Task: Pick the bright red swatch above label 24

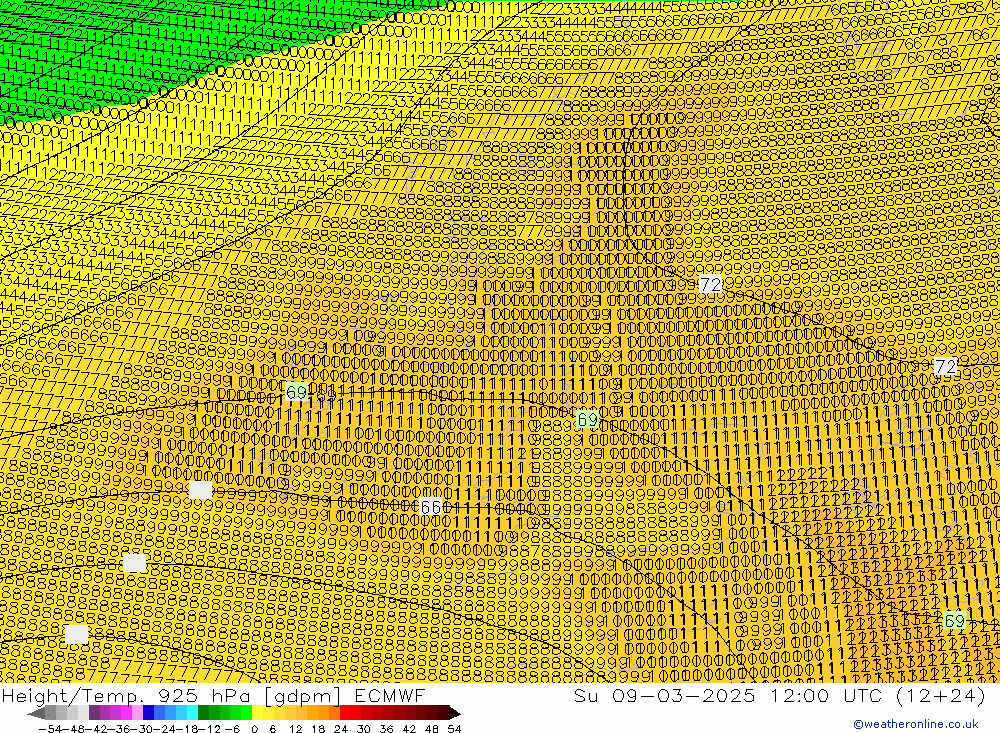Action: pyautogui.click(x=344, y=713)
